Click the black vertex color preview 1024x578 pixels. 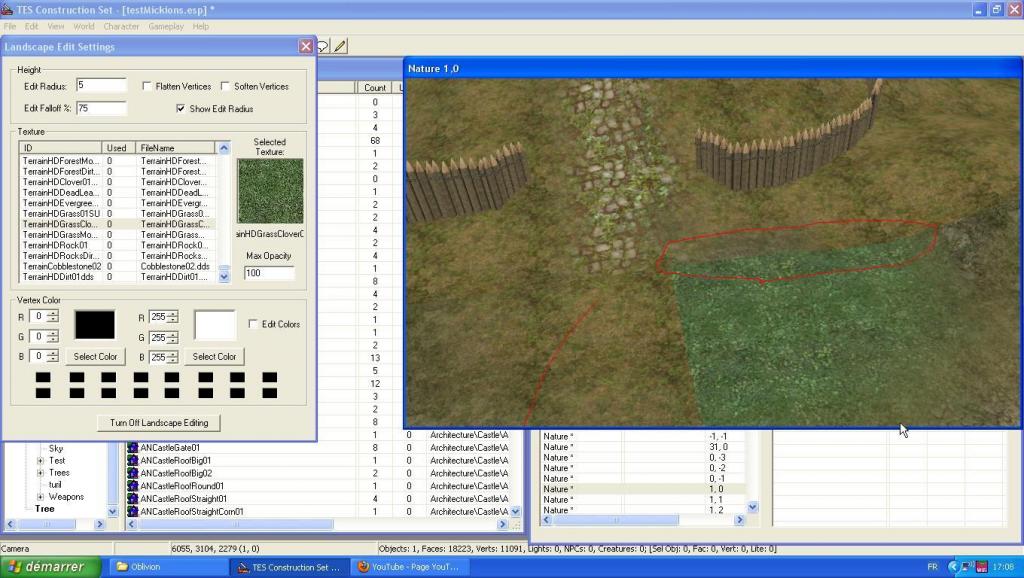tap(95, 325)
